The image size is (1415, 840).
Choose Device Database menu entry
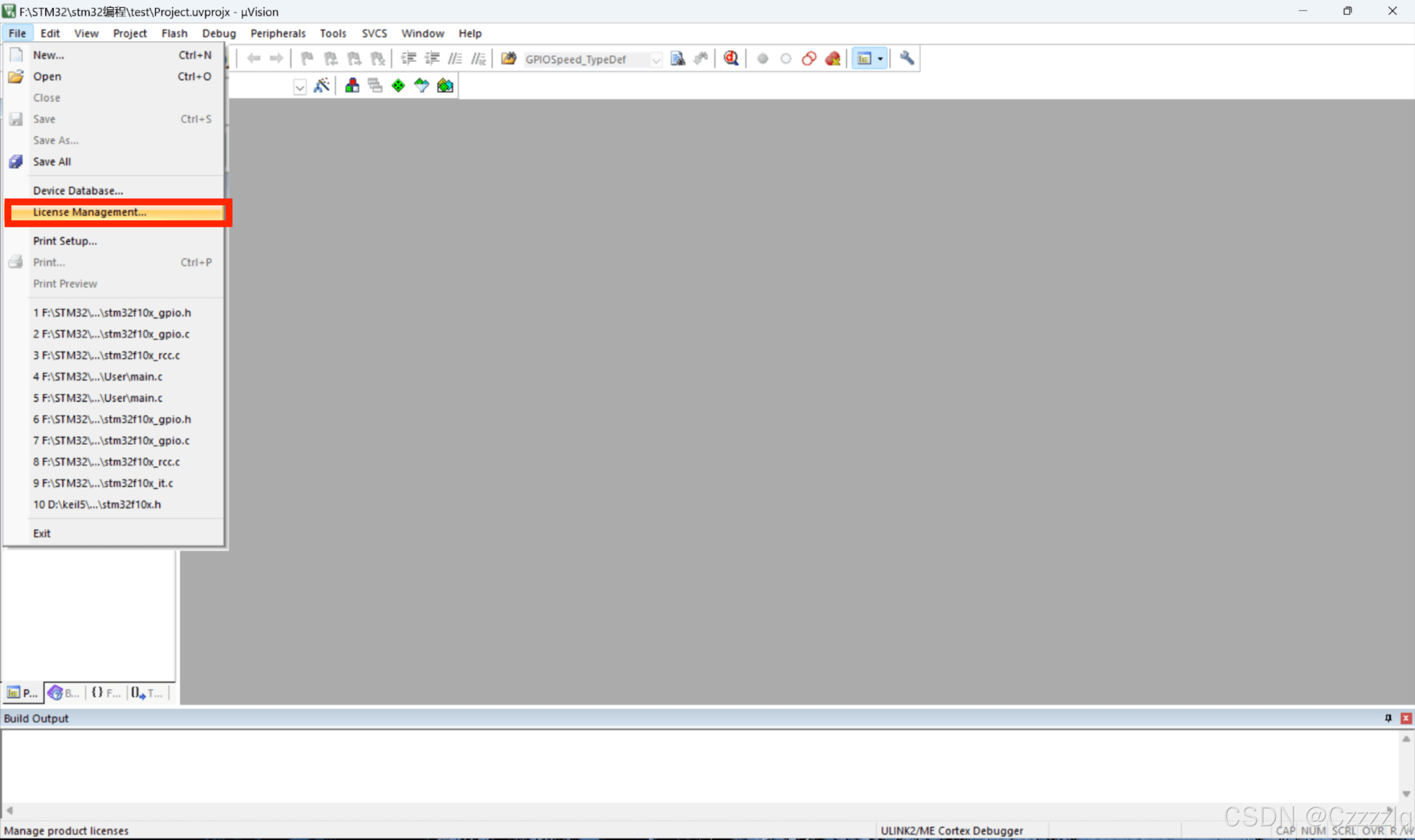pyautogui.click(x=77, y=191)
